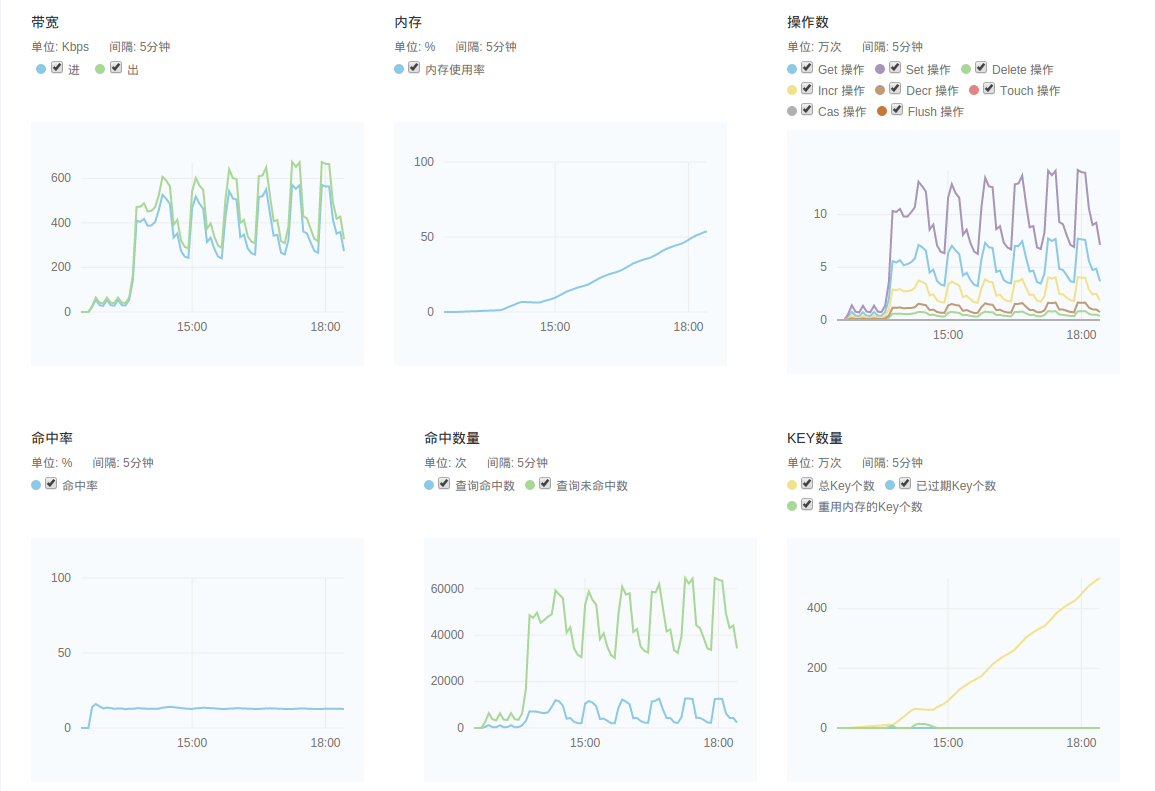
Task: Uncheck the 进 bandwidth series checkbox
Action: 57,68
